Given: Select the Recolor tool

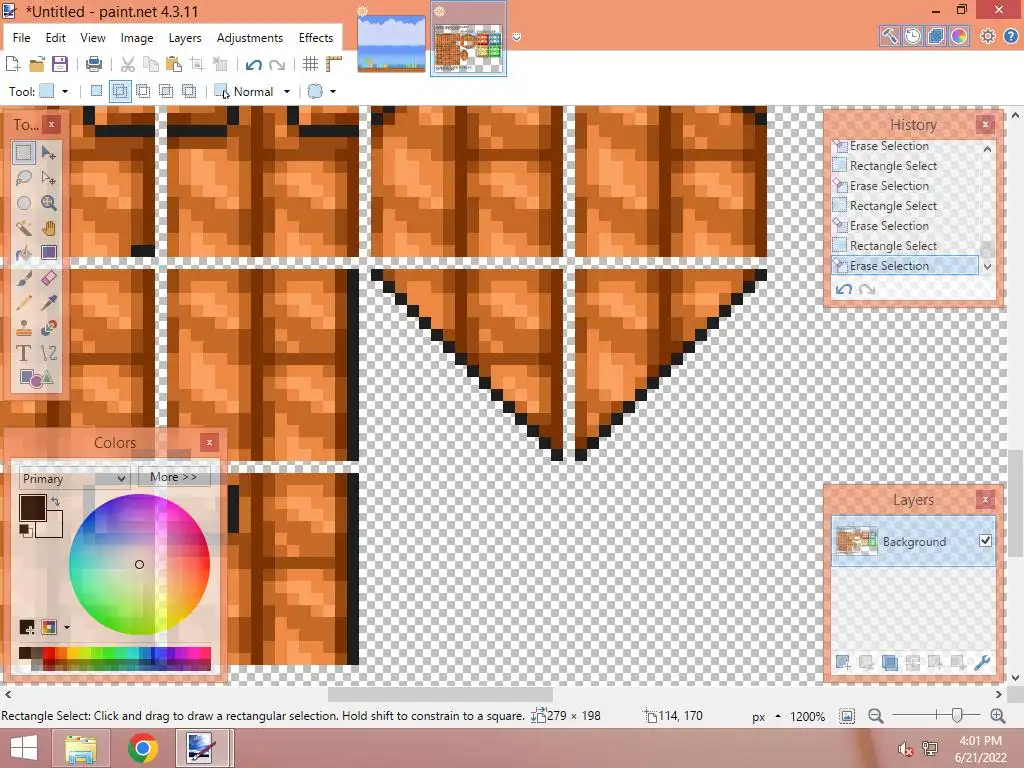Looking at the screenshot, I should pyautogui.click(x=49, y=328).
